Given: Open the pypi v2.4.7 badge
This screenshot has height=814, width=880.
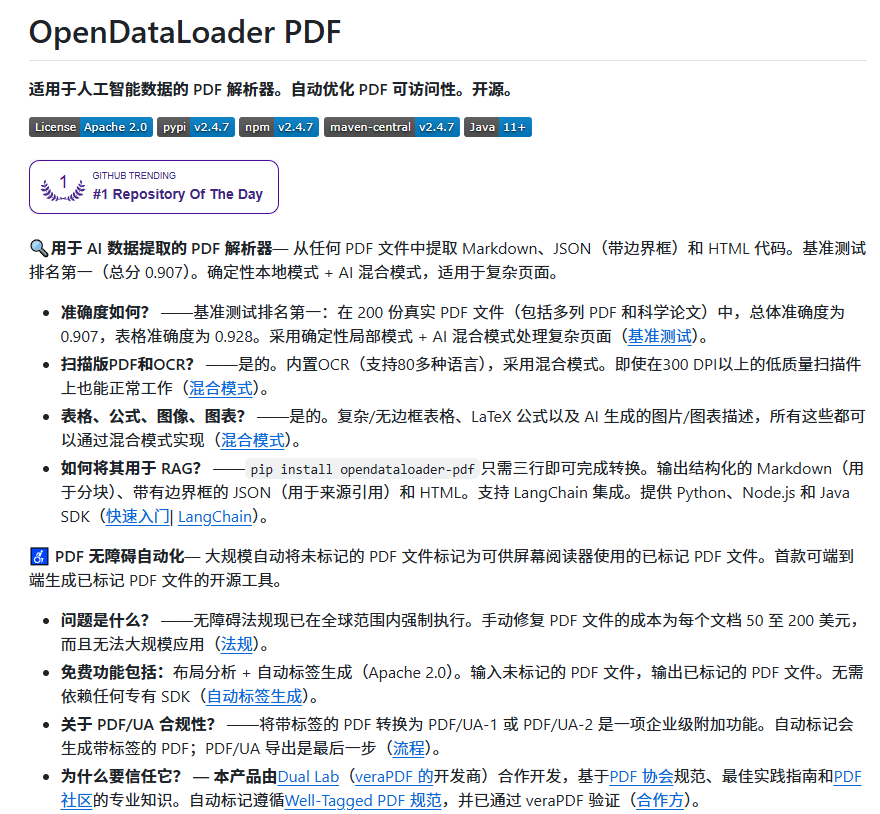Looking at the screenshot, I should (196, 127).
